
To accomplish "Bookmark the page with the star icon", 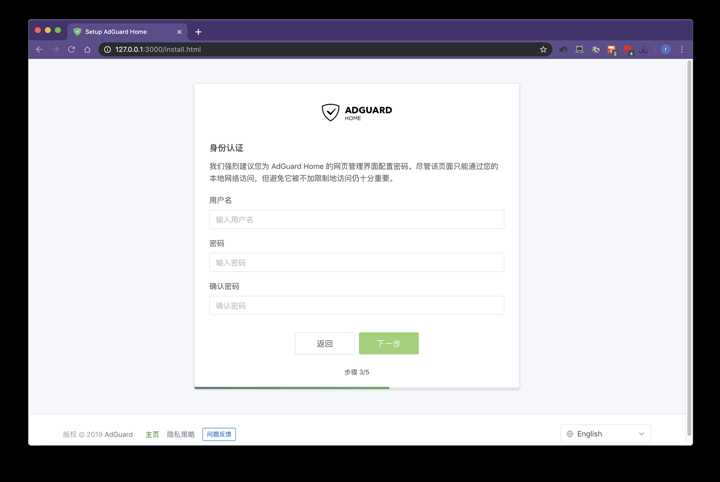I will tap(543, 50).
